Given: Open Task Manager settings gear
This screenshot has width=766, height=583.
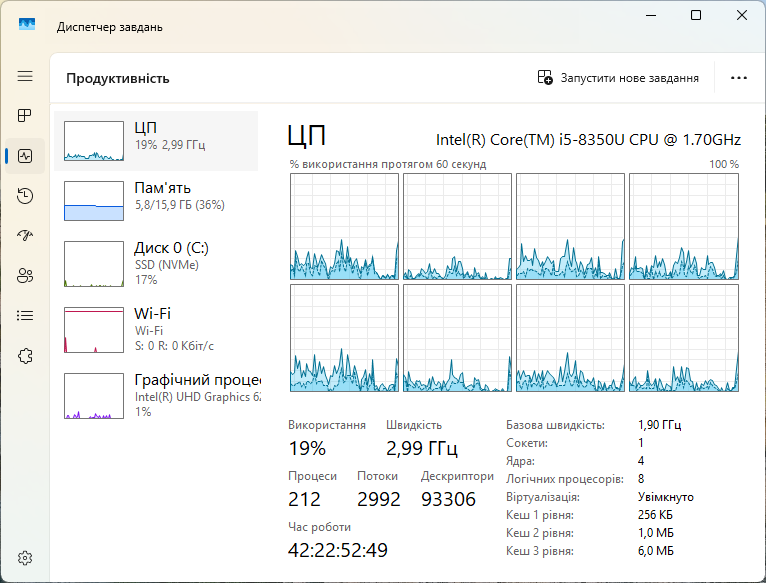Looking at the screenshot, I should point(25,558).
